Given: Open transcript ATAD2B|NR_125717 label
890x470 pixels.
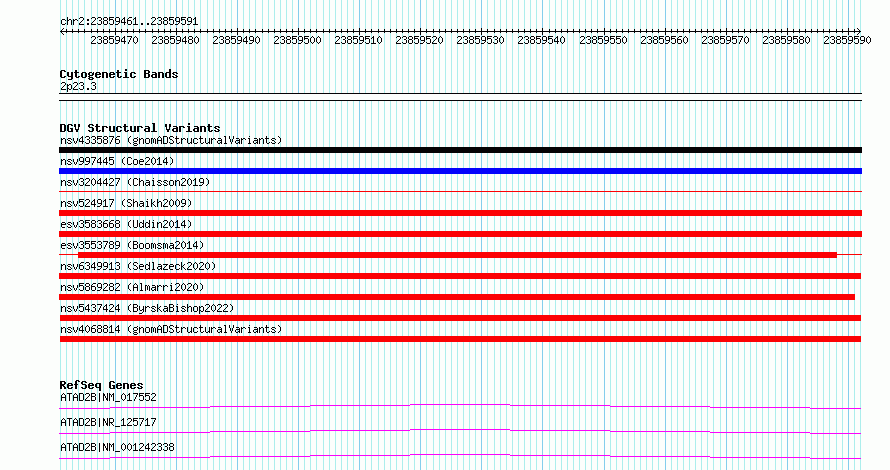Looking at the screenshot, I should click(x=108, y=422).
